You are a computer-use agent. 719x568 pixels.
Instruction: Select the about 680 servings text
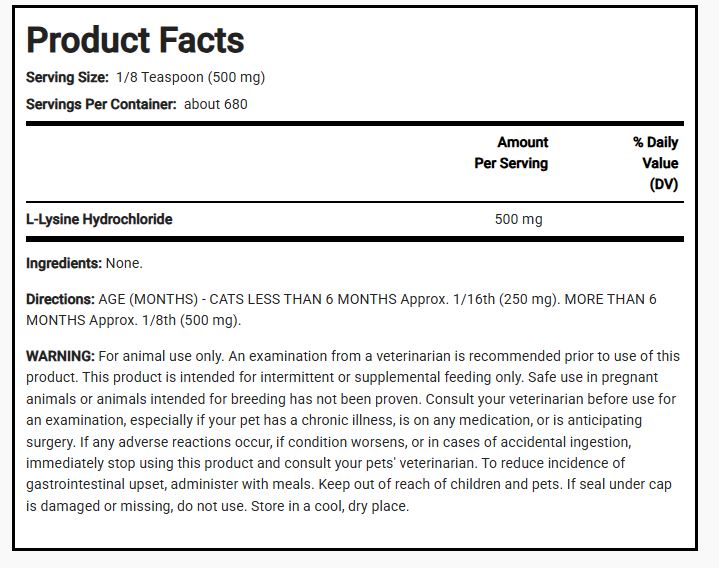(216, 104)
